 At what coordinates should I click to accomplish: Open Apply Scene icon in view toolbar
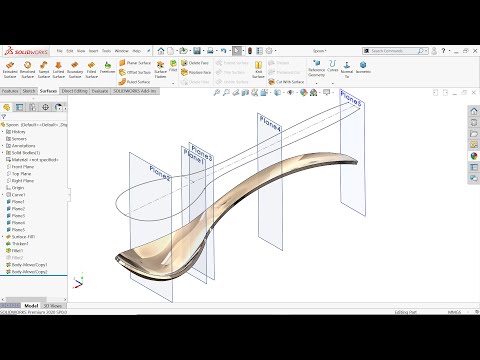coord(313,93)
